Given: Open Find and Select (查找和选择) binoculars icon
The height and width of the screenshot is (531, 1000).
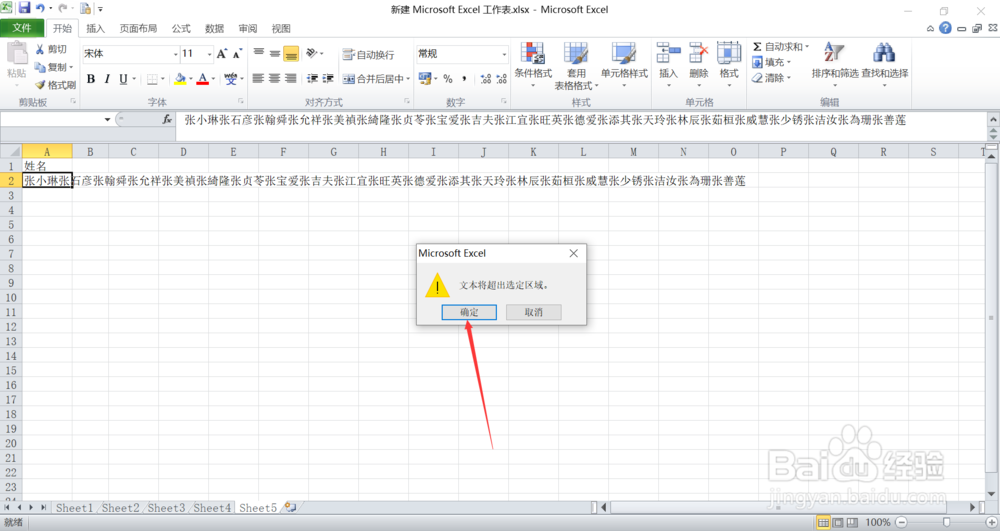Looking at the screenshot, I should tap(884, 54).
